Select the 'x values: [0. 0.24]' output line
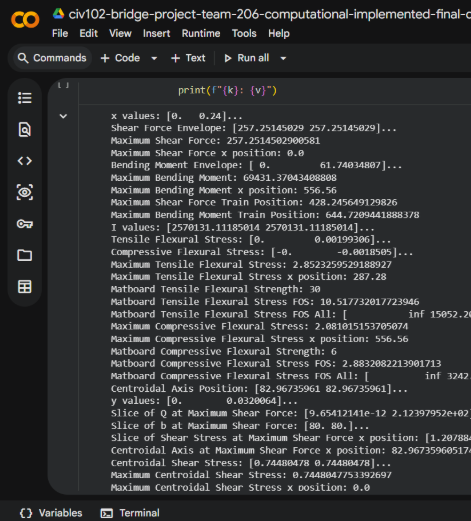This screenshot has width=471, height=521. 177,116
